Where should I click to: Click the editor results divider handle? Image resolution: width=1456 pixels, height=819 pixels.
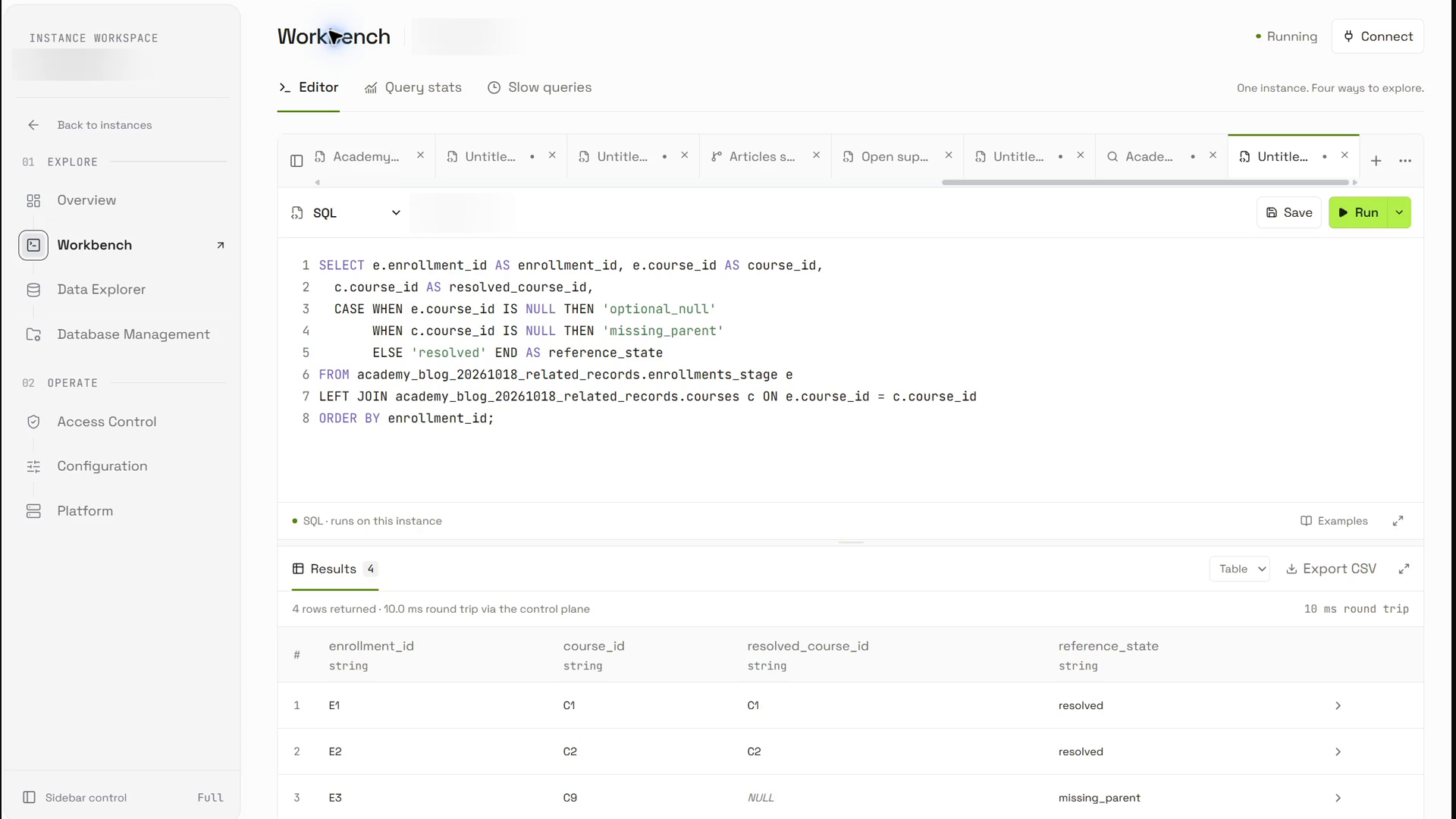pyautogui.click(x=851, y=543)
